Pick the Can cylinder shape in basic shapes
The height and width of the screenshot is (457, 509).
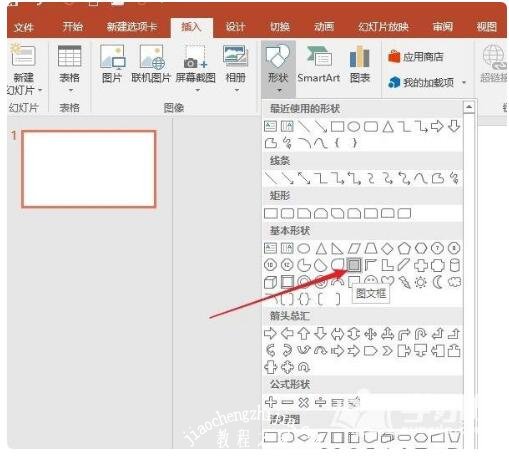pos(454,265)
